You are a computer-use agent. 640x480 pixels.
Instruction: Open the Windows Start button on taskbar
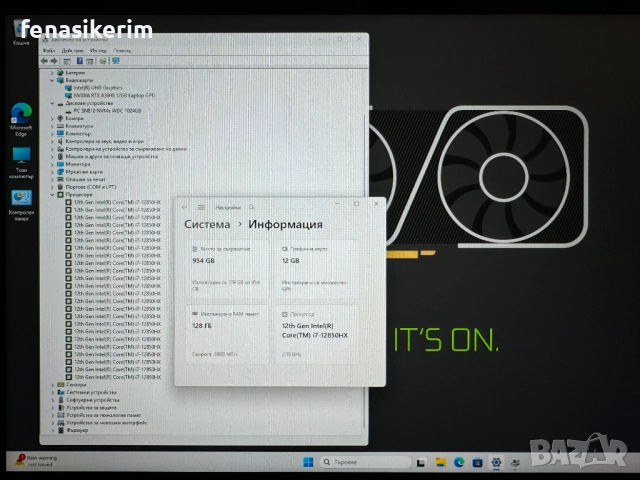click(308, 462)
